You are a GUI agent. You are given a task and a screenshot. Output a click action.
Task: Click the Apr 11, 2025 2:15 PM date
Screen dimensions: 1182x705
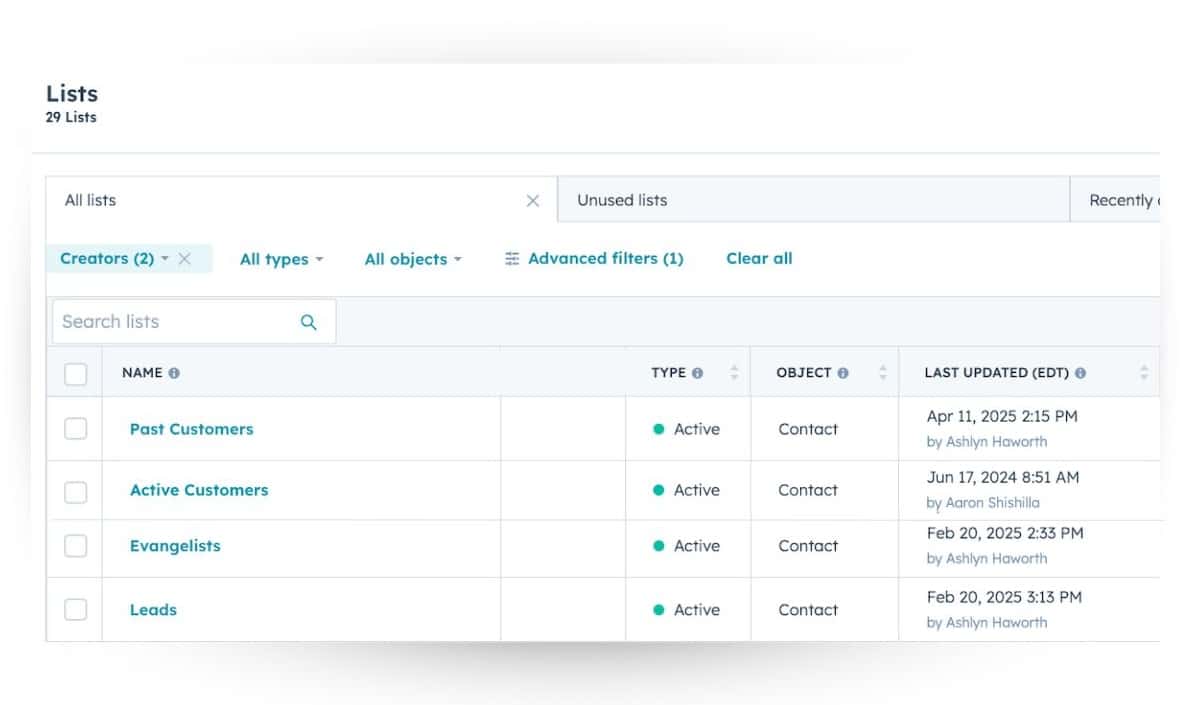[1002, 416]
